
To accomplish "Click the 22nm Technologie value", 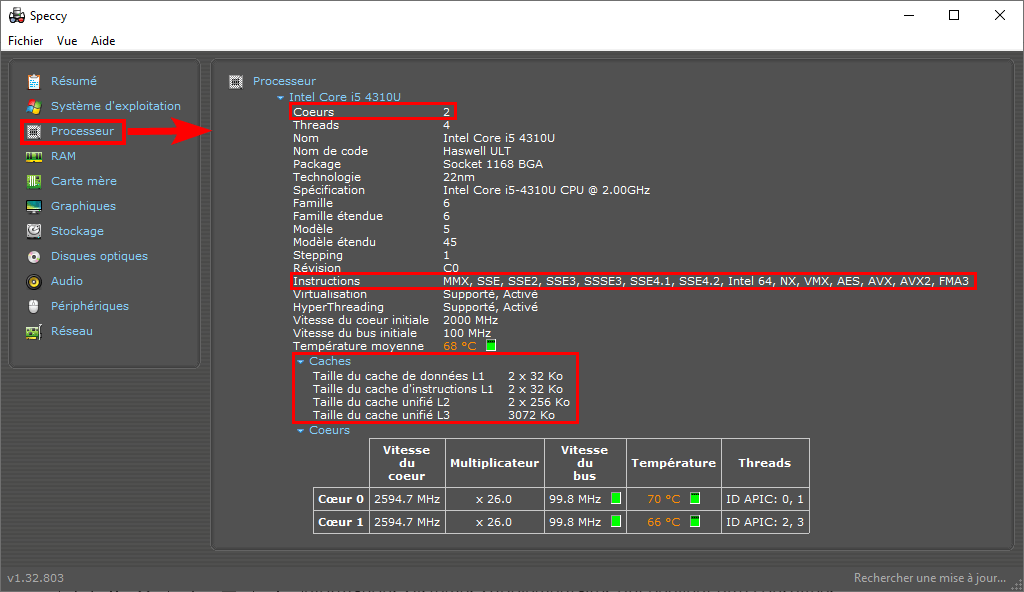I will (458, 177).
